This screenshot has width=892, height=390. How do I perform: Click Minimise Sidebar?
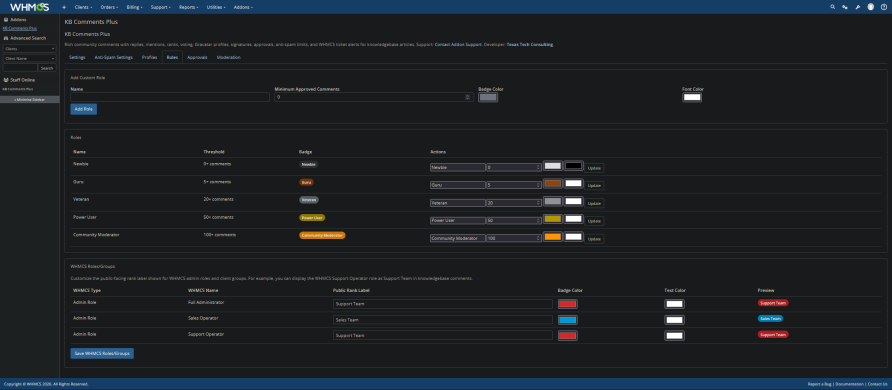pos(30,99)
